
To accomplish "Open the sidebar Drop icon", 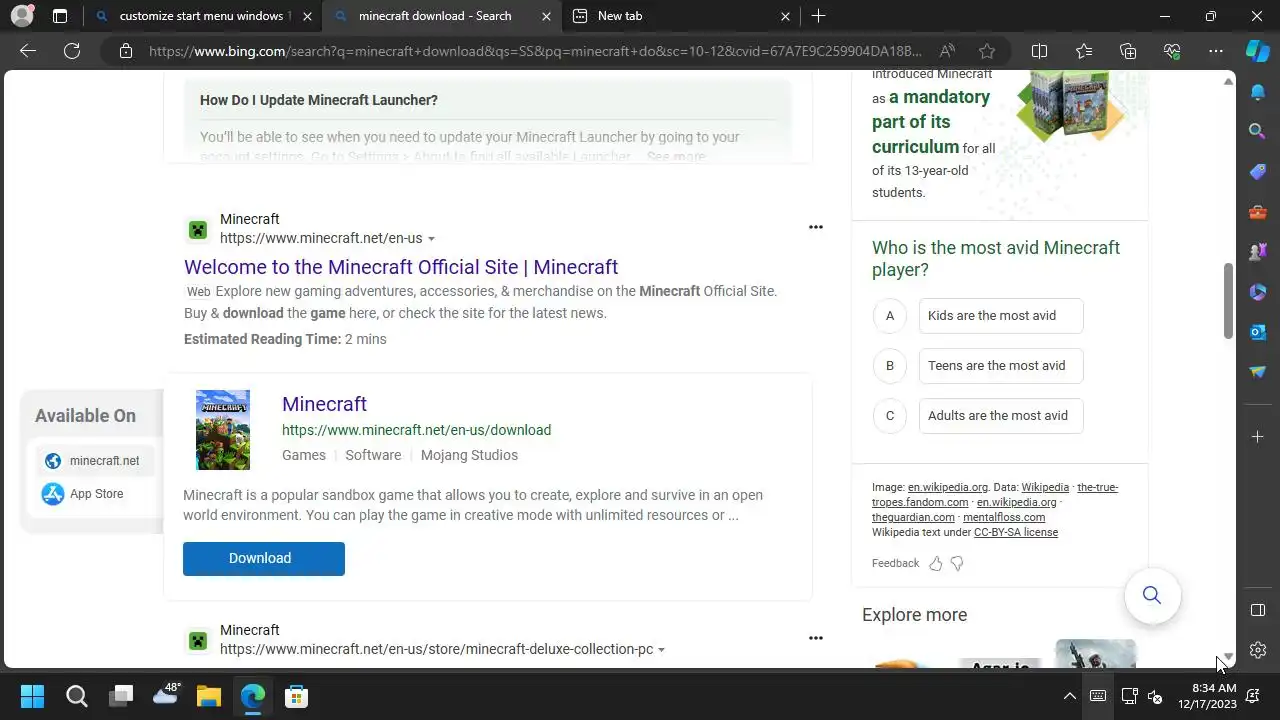I will [1258, 372].
